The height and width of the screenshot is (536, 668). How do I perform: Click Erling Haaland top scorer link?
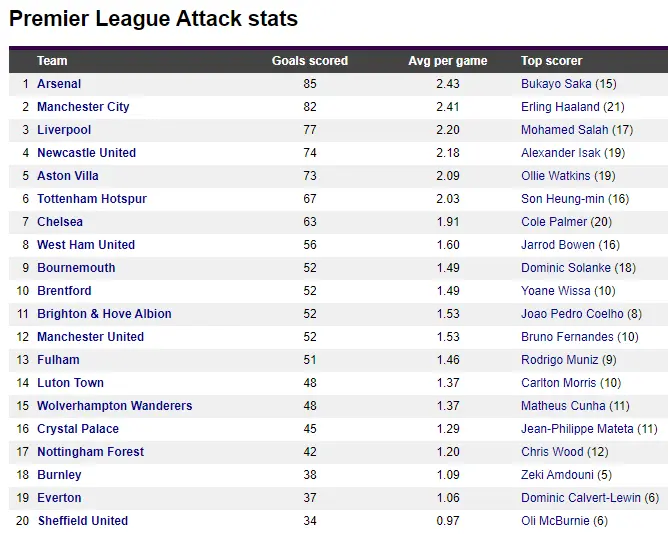(560, 107)
